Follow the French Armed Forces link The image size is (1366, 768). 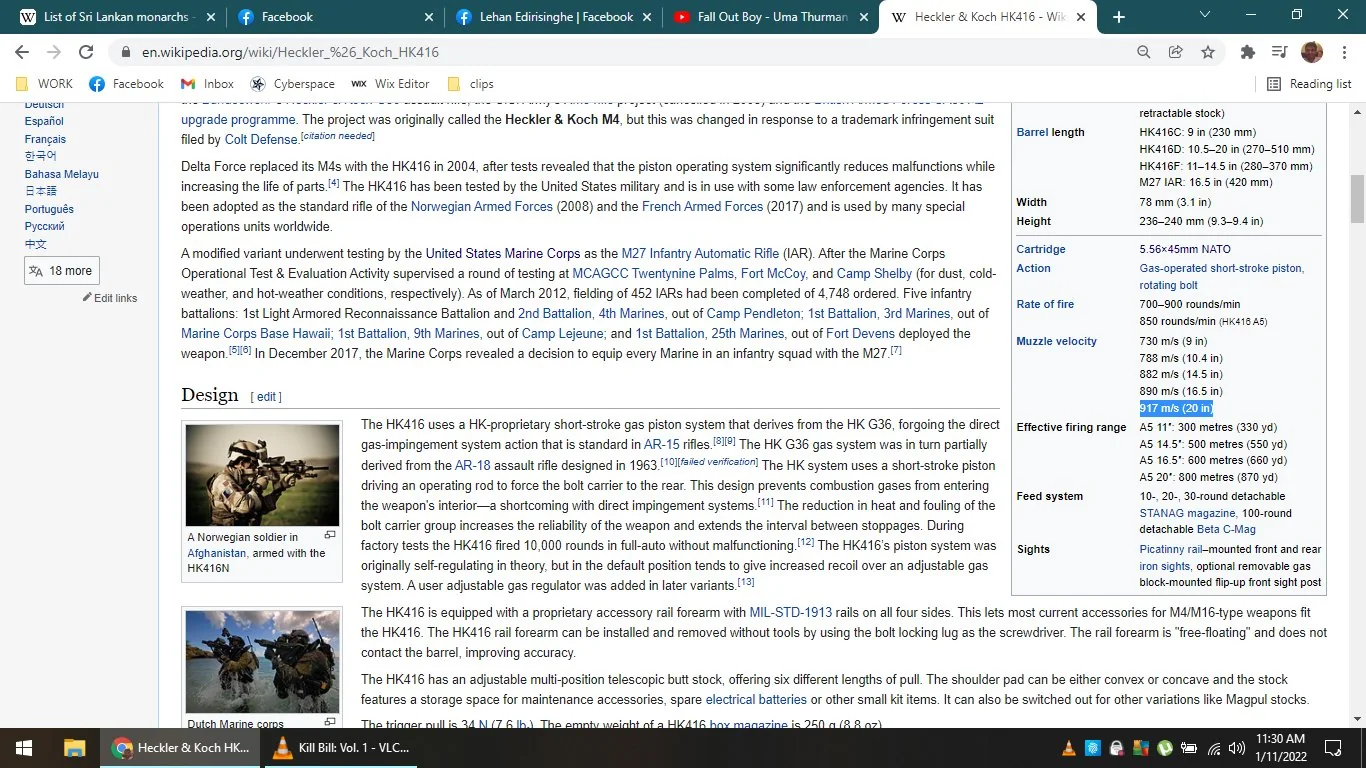[x=702, y=207]
